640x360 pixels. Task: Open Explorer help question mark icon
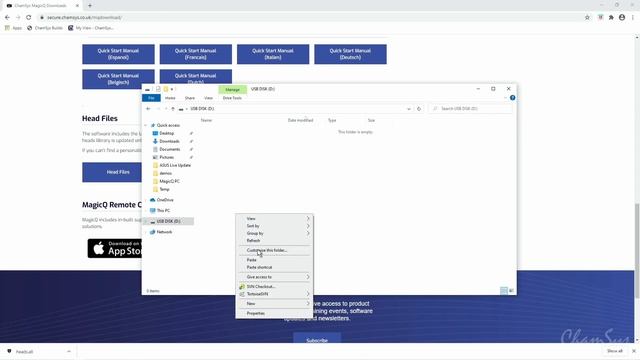click(x=512, y=98)
